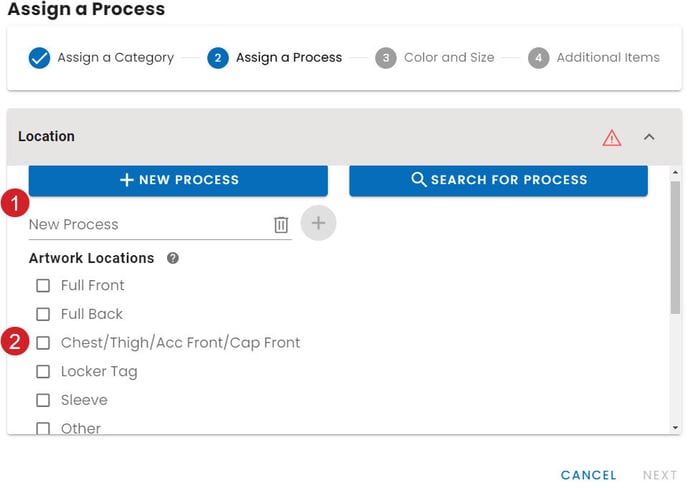Collapse the Location panel chevron
688x488 pixels.
[x=649, y=137]
